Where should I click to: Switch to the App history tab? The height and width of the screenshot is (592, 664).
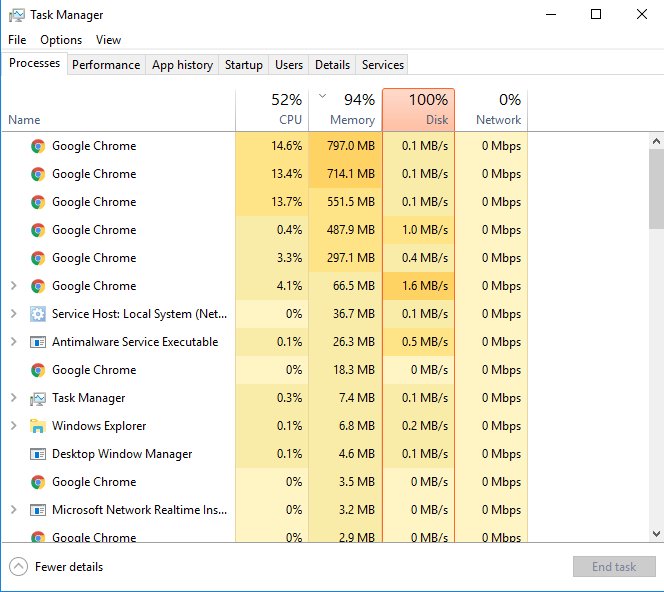[x=182, y=65]
